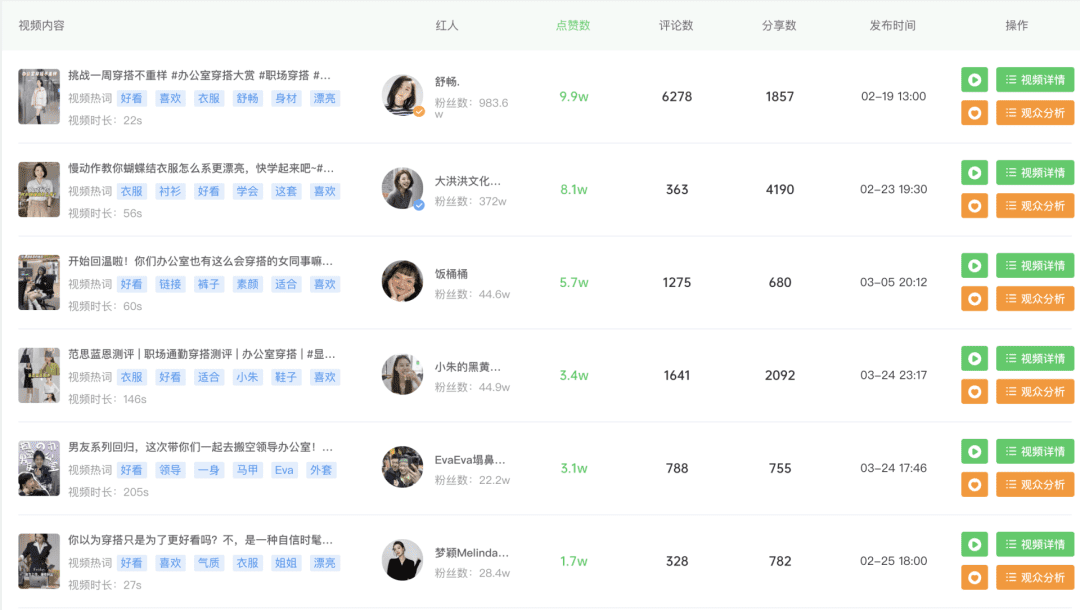Click orange circle icon in 饭桶桶 row
The height and width of the screenshot is (610, 1080).
pos(974,299)
